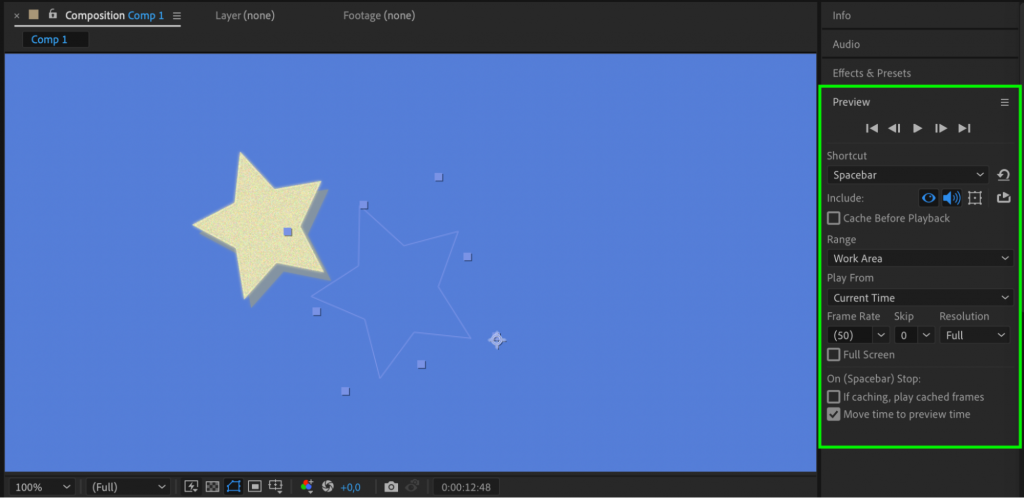Viewport: 1024px width, 498px height.
Task: Take a snapshot with the camera icon
Action: pyautogui.click(x=391, y=487)
